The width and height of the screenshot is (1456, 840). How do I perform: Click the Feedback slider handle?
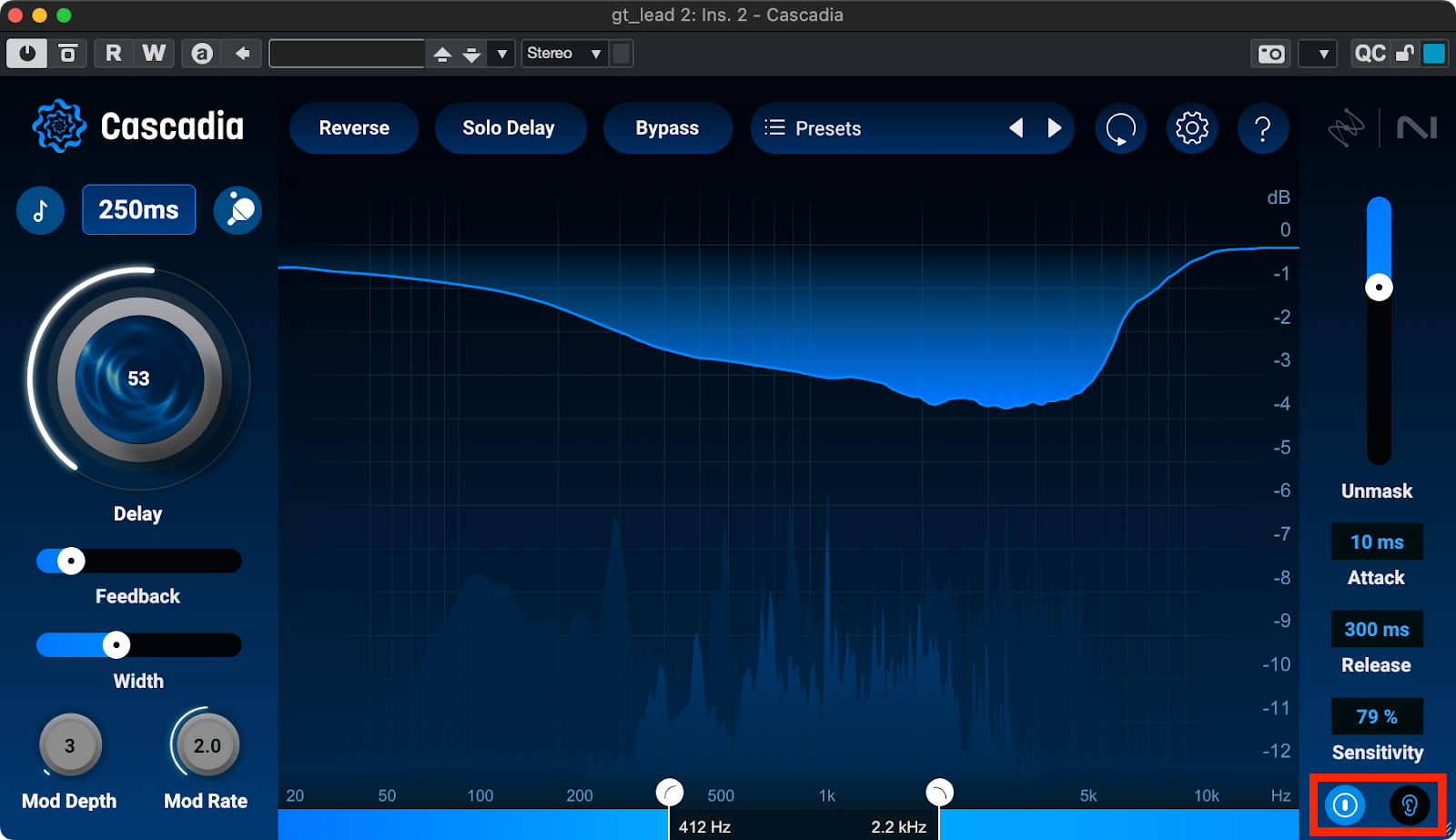click(x=71, y=561)
